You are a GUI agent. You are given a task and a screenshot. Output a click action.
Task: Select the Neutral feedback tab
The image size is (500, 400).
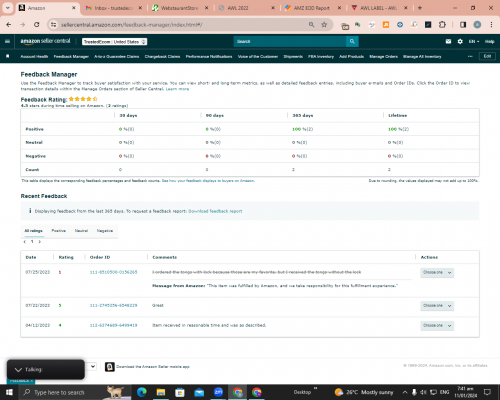click(x=81, y=231)
